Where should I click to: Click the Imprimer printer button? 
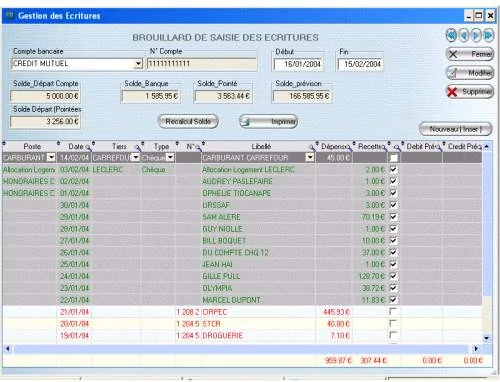[268, 121]
